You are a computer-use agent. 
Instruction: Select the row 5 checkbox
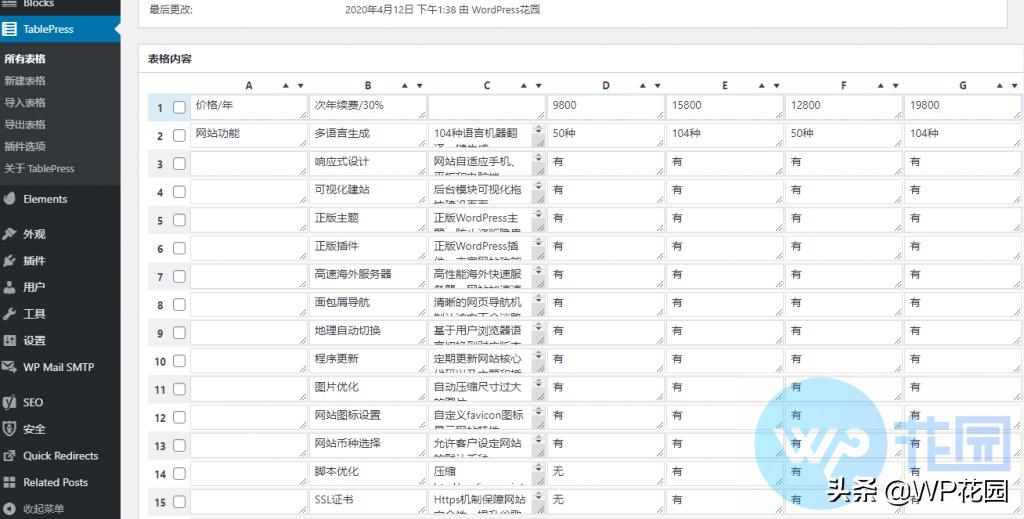[x=179, y=220]
